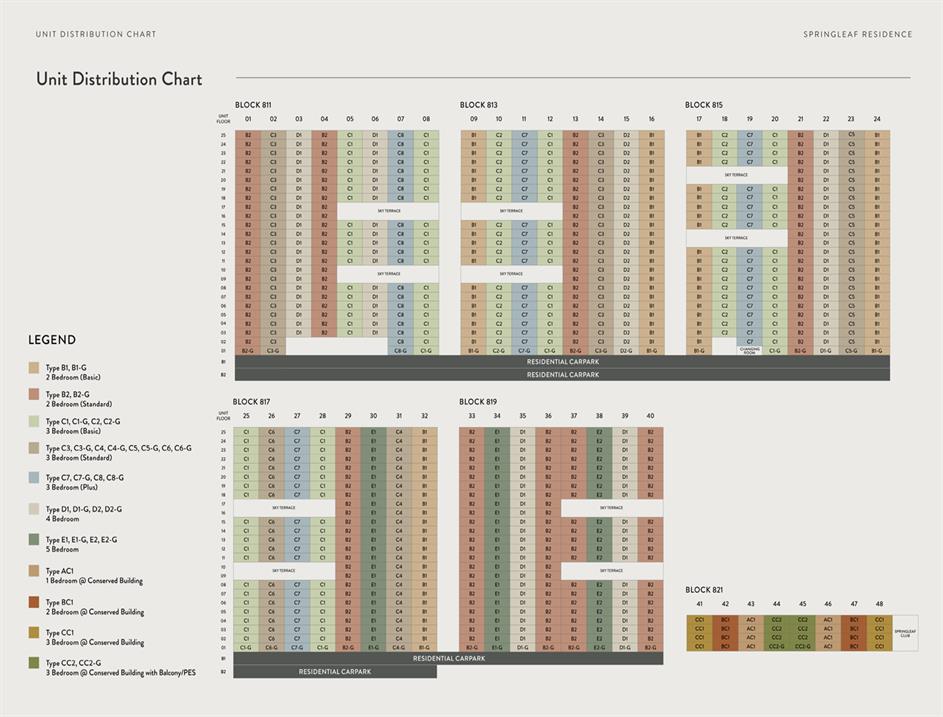This screenshot has height=717, width=943.
Task: Click the Type CC1 legend swatch
Action: 34,633
